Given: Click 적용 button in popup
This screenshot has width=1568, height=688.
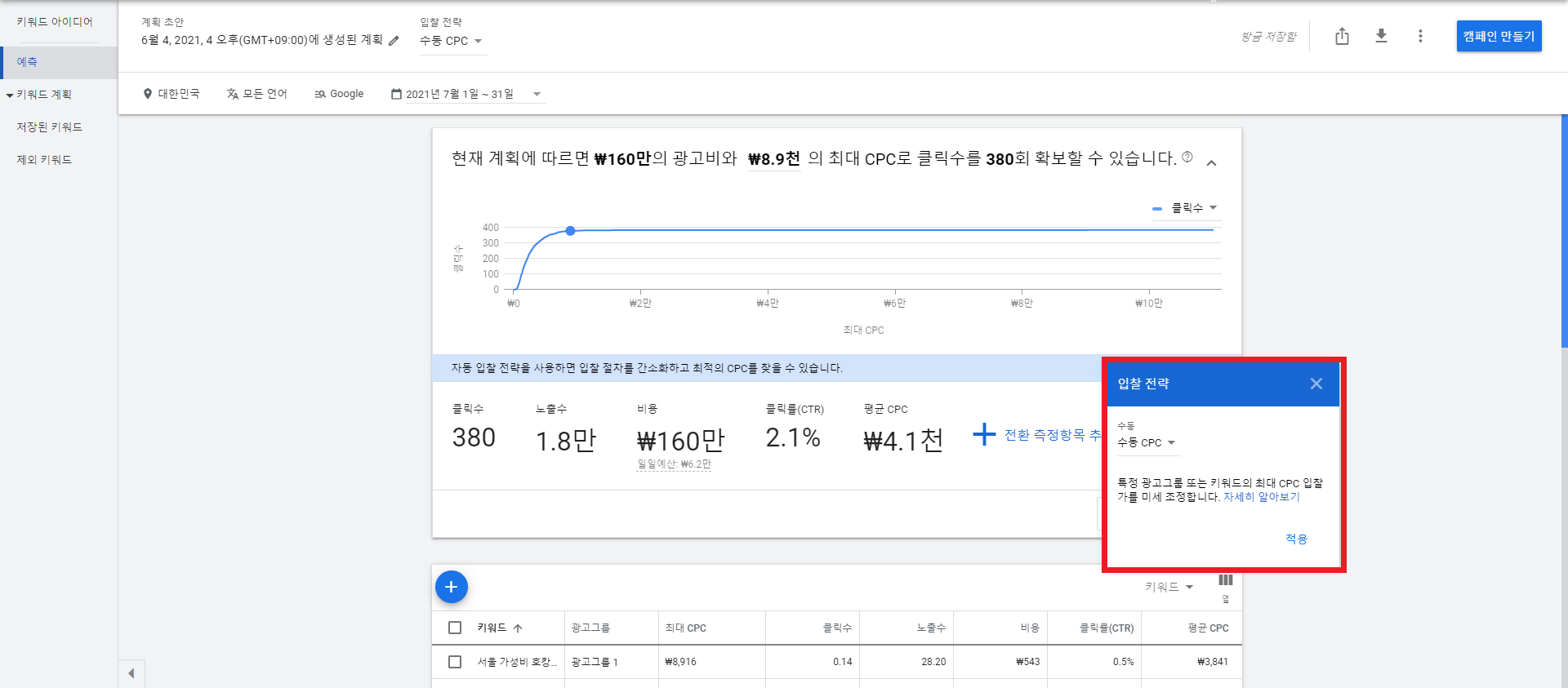Looking at the screenshot, I should (x=1296, y=539).
